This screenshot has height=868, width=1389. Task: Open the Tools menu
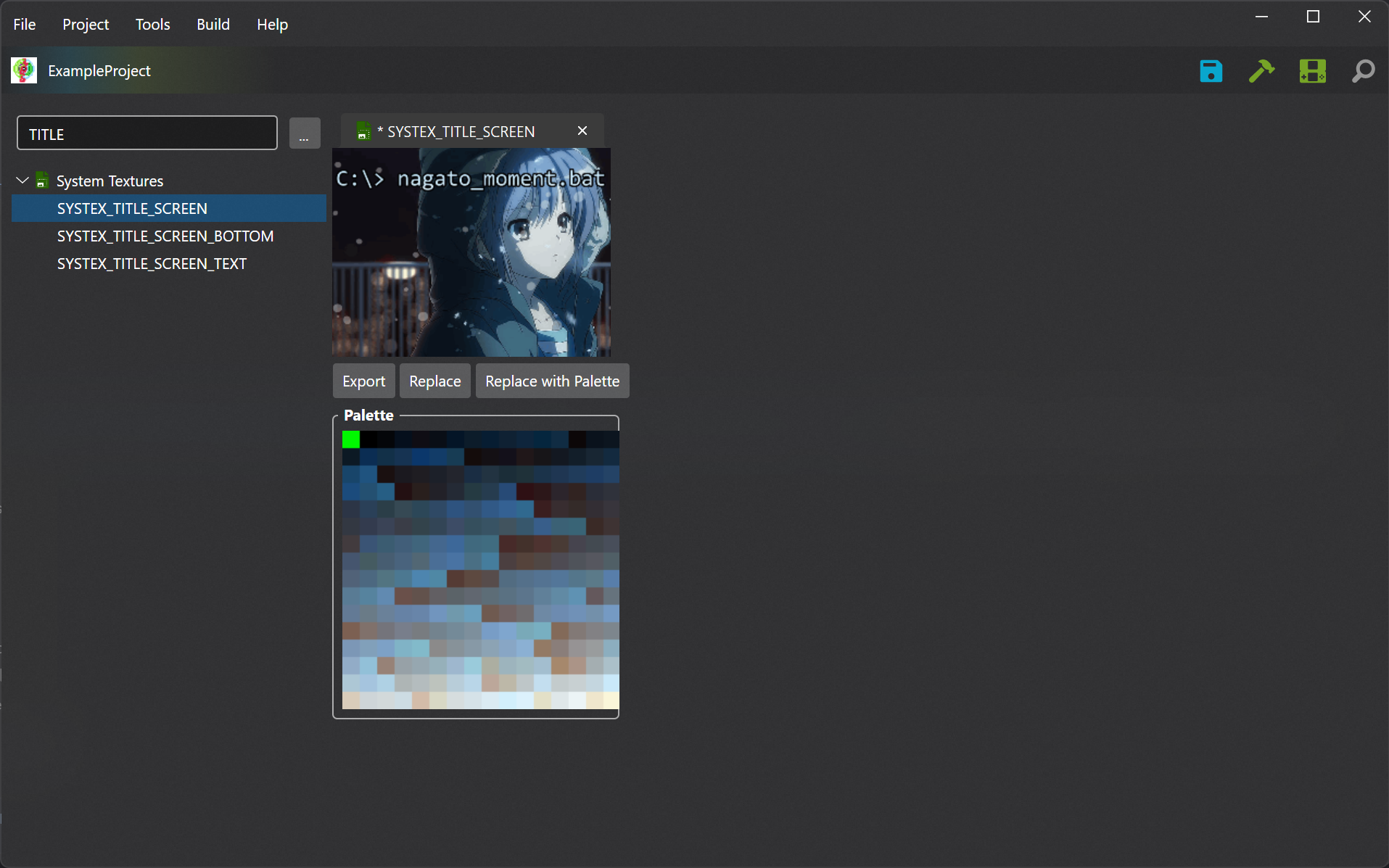point(153,24)
